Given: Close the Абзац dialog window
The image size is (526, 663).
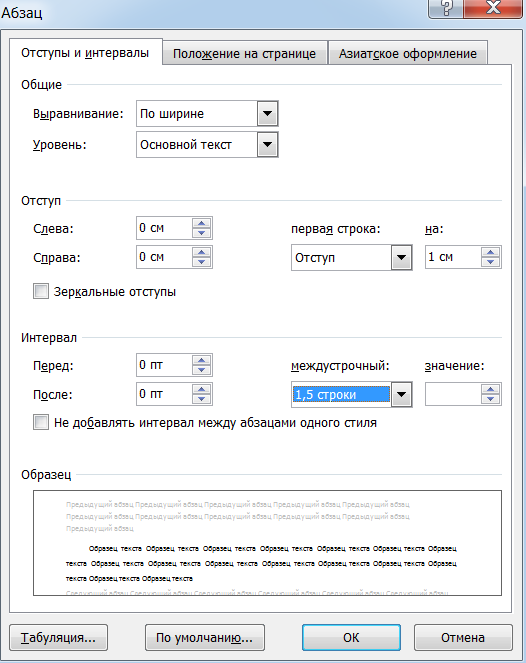Looking at the screenshot, I should coord(493,8).
